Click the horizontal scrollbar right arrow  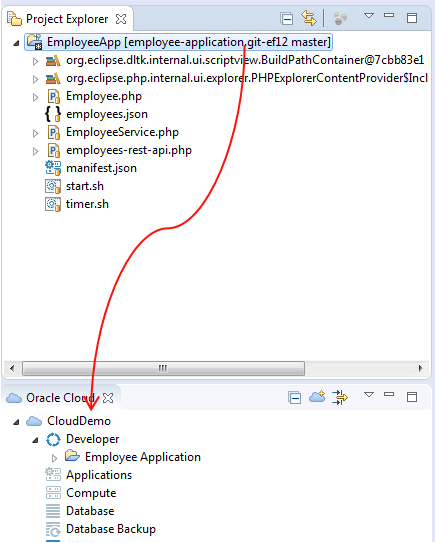point(420,368)
